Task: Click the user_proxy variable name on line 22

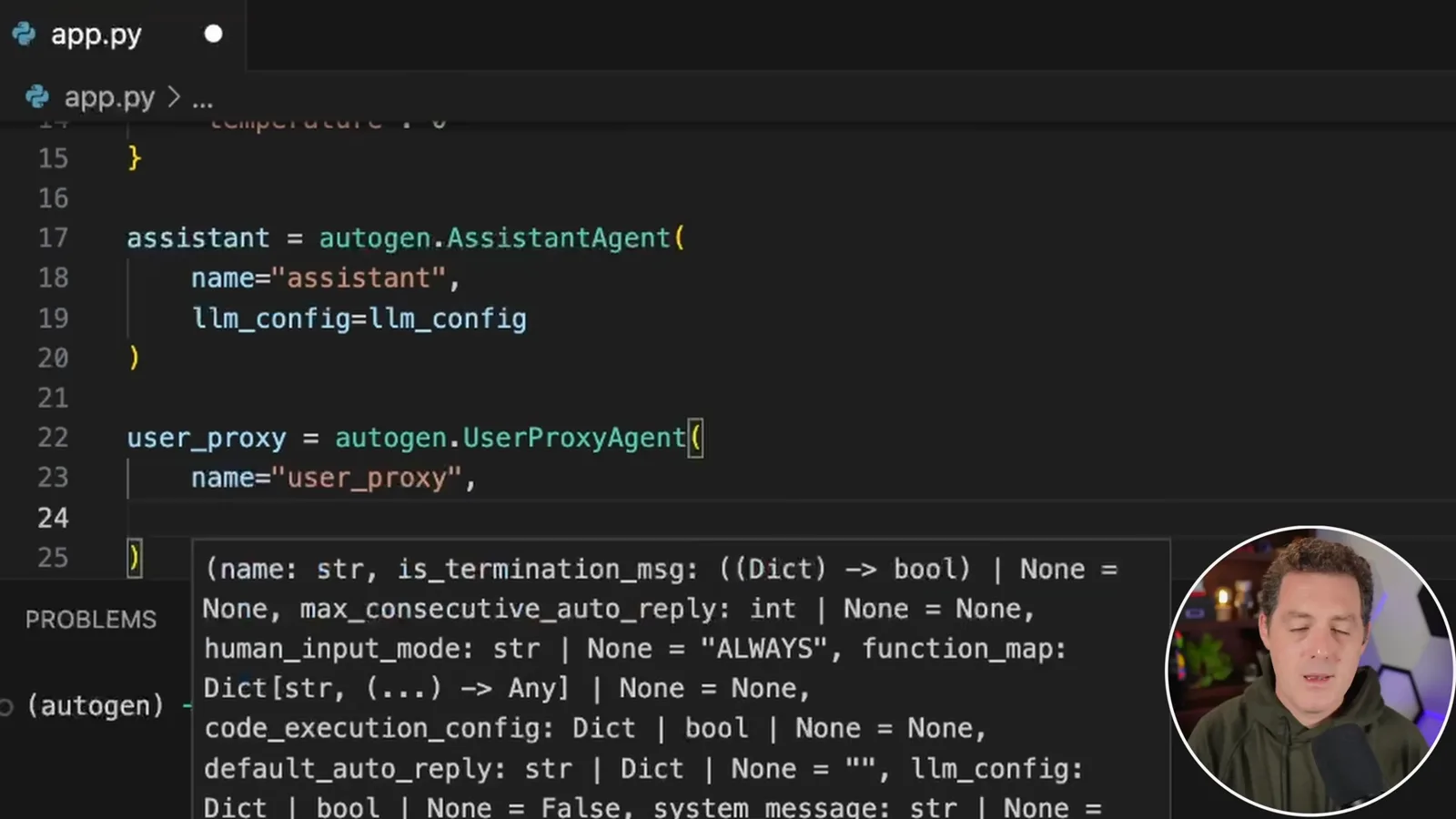Action: (207, 439)
